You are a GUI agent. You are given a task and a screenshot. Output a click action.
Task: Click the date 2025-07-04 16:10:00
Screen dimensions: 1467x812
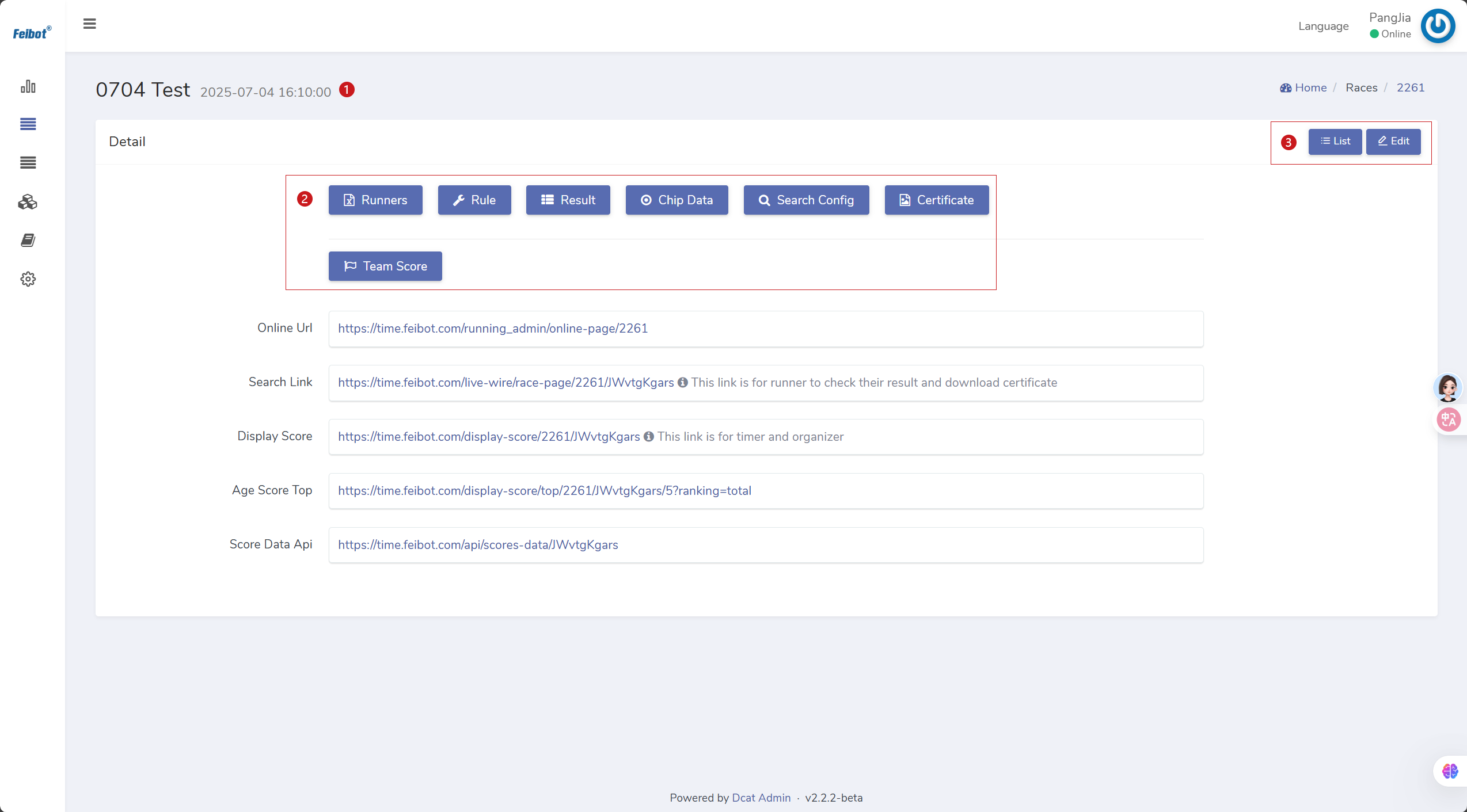coord(265,92)
